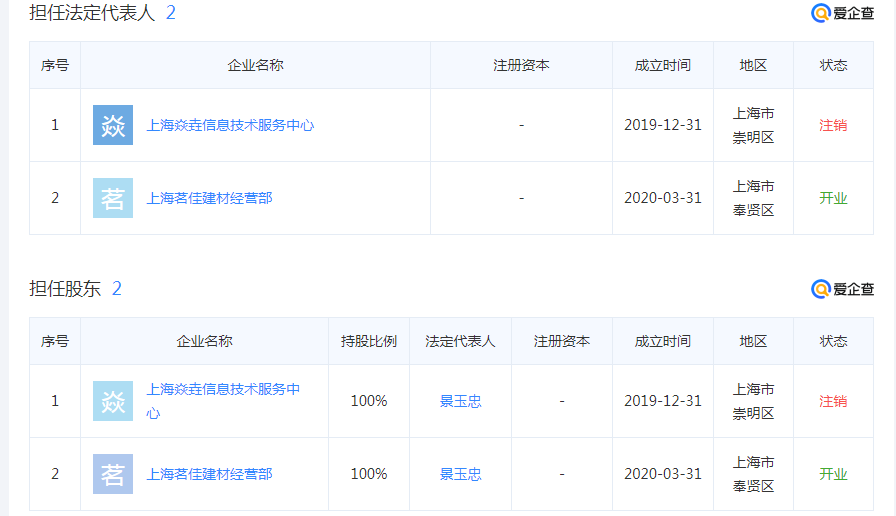This screenshot has height=516, width=896.
Task: Open 上海茗佳建材经营部 link in legal representative table
Action: (209, 198)
